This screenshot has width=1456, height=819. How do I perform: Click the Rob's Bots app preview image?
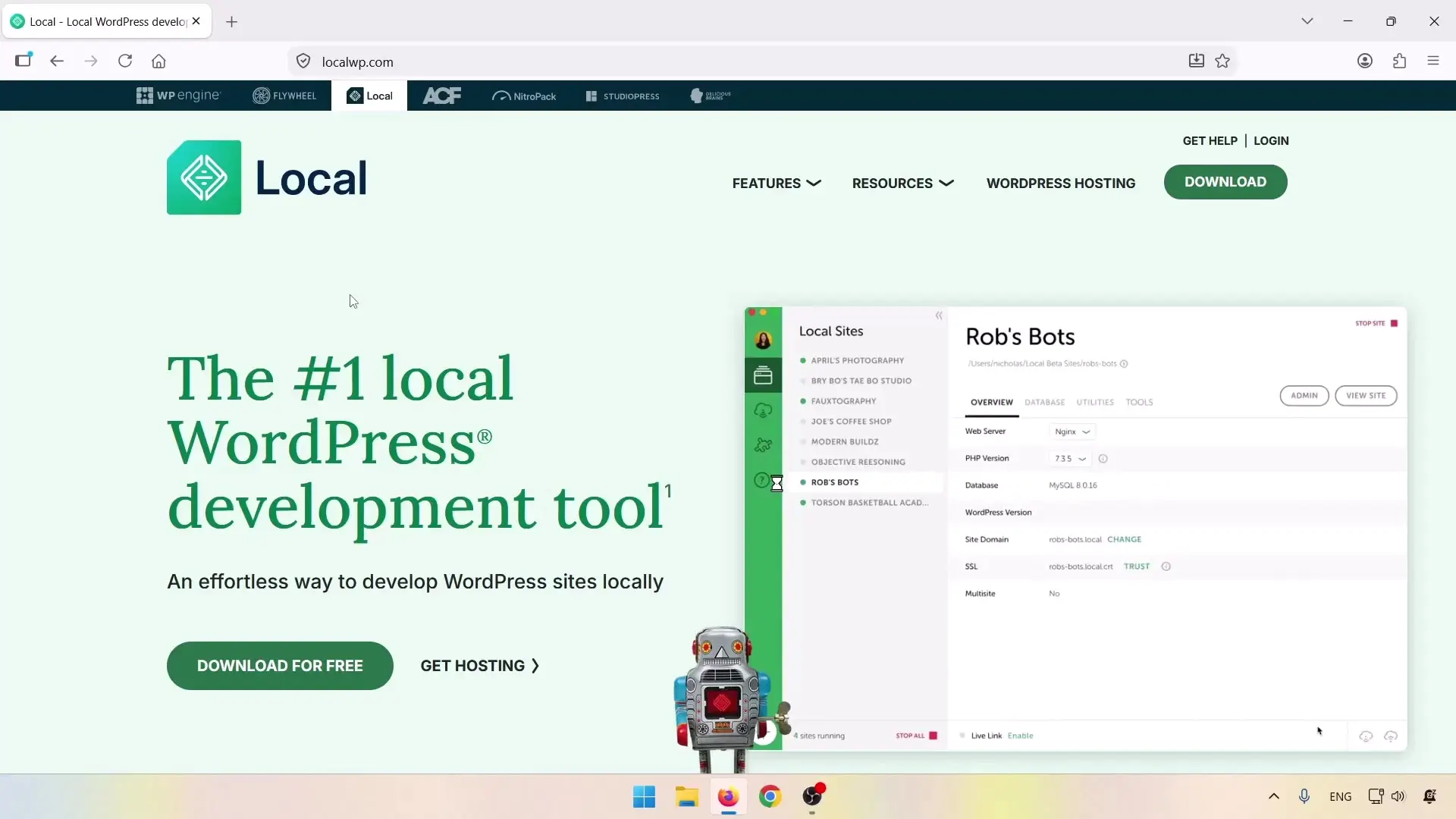click(1075, 529)
